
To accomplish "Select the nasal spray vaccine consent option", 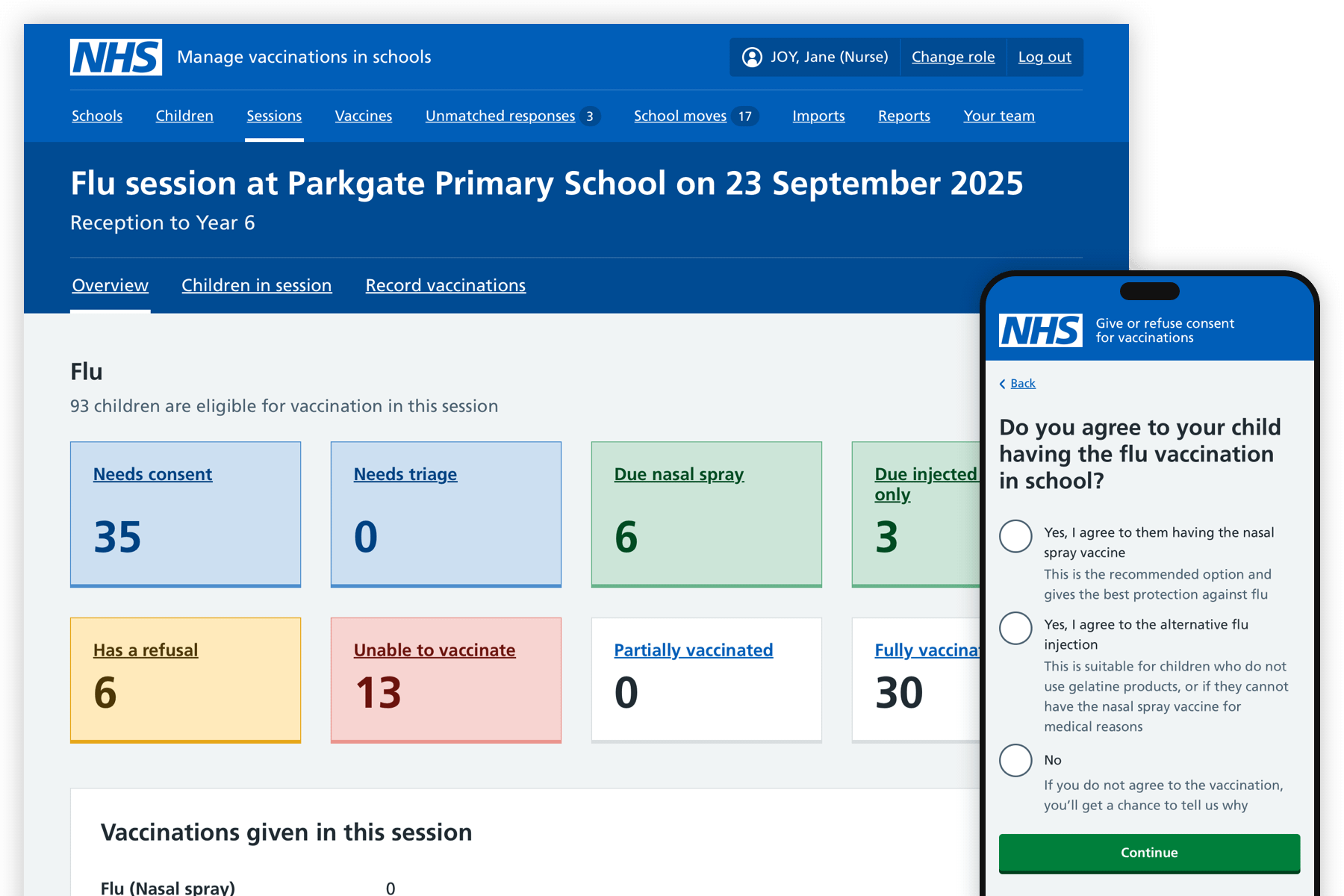I will (x=1015, y=536).
